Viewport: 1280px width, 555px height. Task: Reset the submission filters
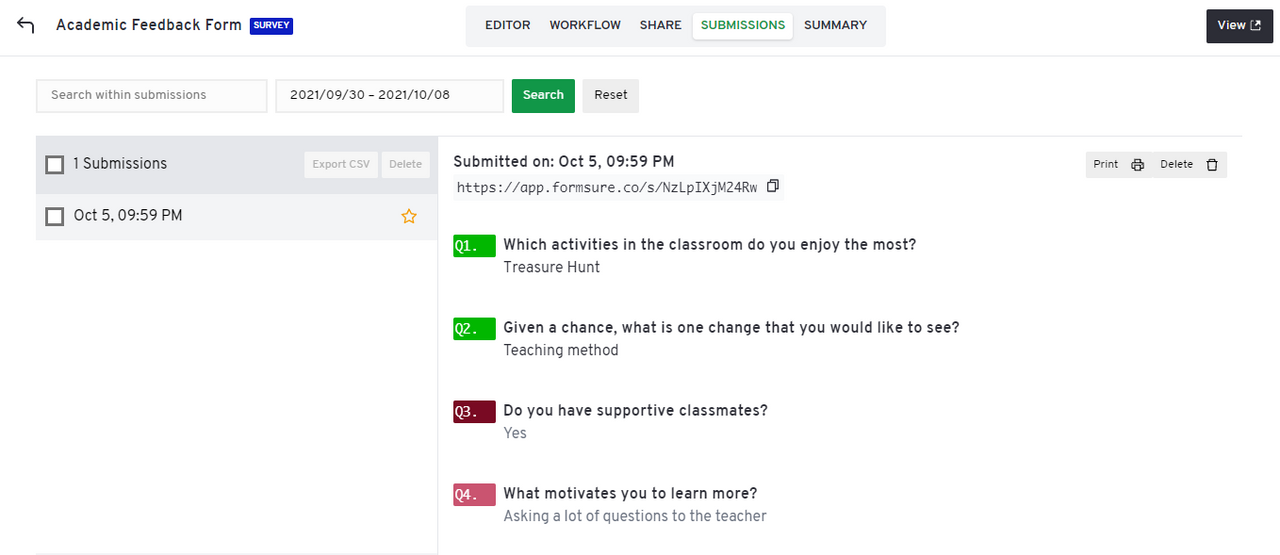click(x=611, y=95)
